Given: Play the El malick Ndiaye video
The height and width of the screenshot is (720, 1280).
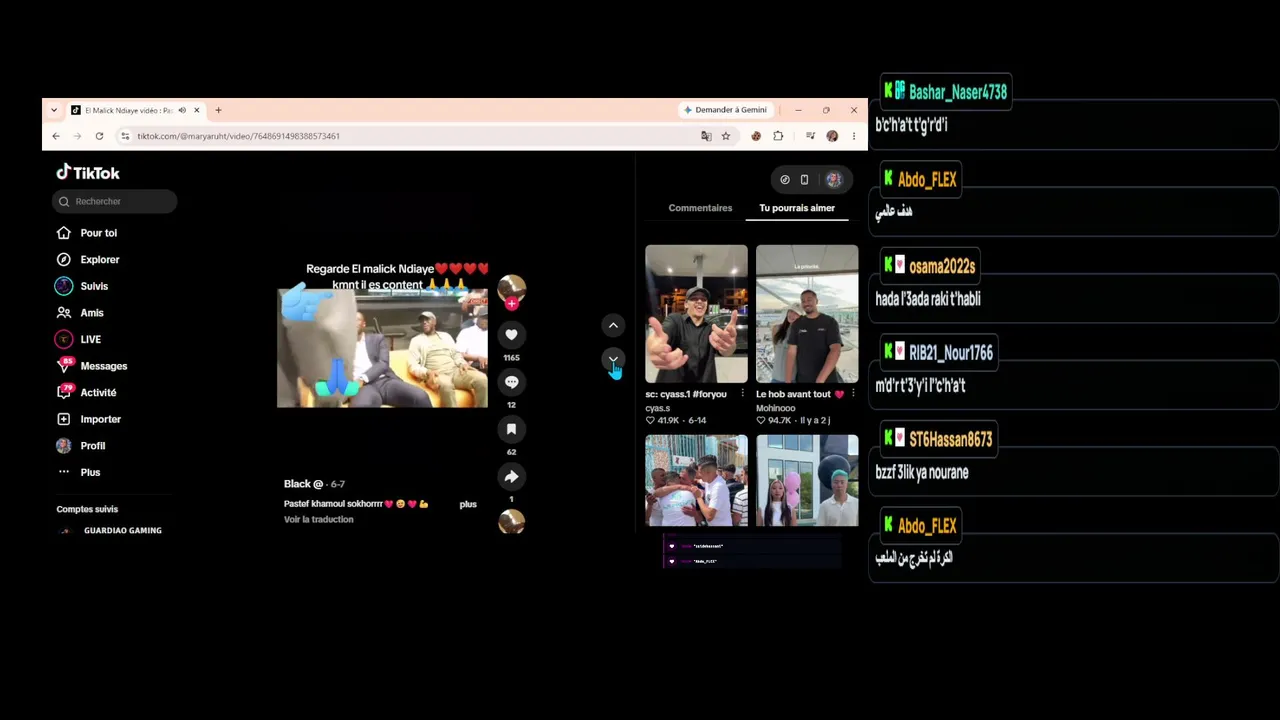Looking at the screenshot, I should [x=382, y=348].
